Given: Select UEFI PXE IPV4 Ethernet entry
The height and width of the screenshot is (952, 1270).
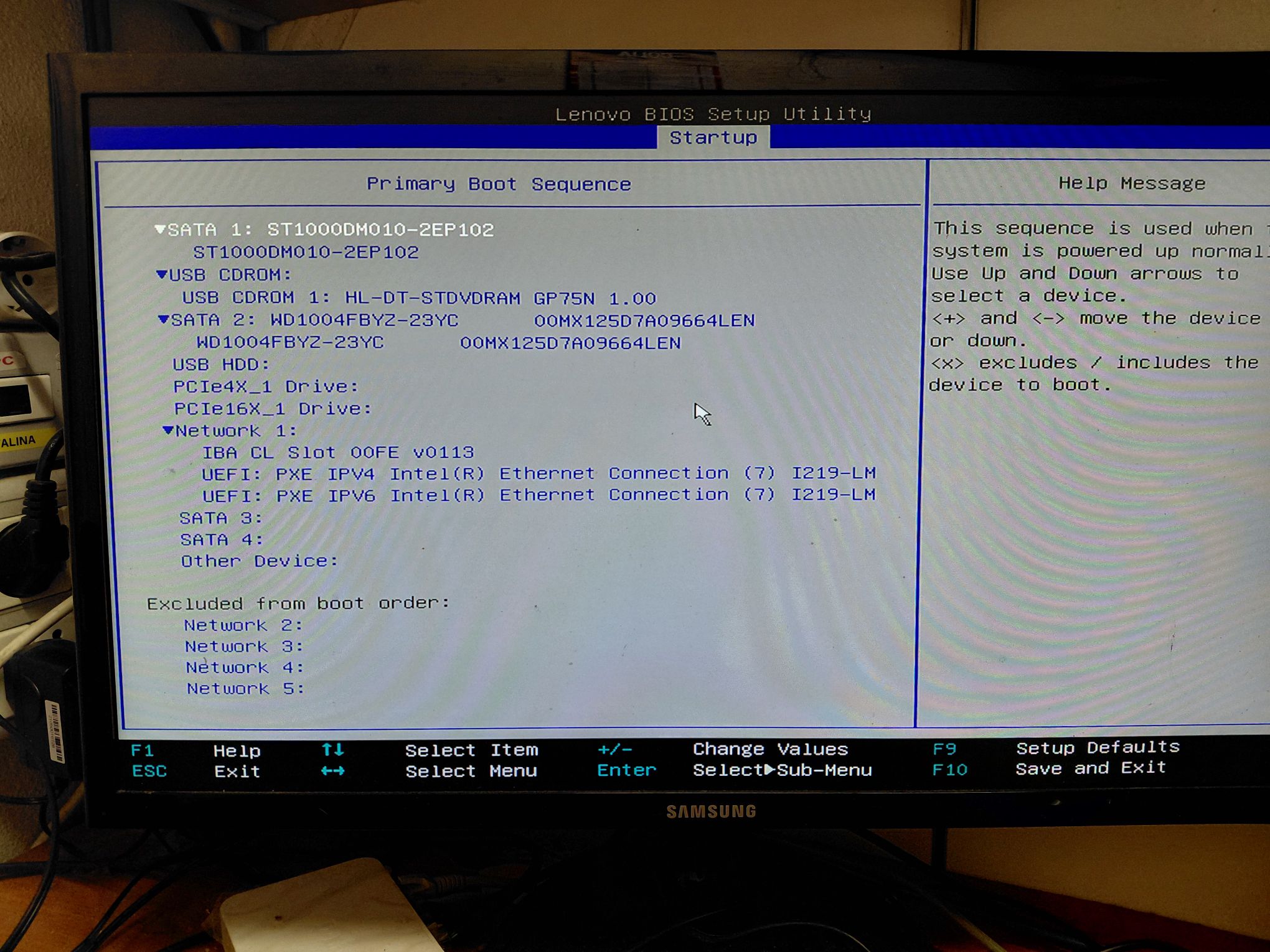Looking at the screenshot, I should 539,474.
